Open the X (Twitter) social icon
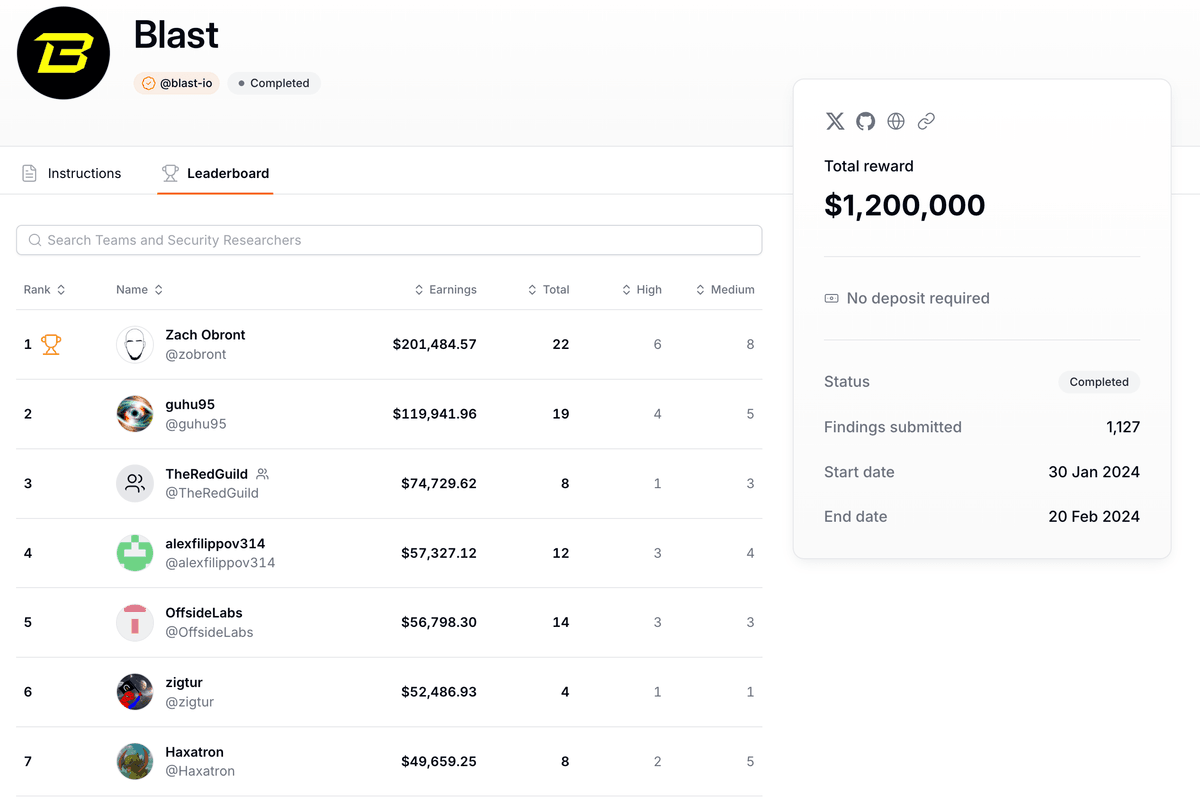The image size is (1200, 803). 835,121
